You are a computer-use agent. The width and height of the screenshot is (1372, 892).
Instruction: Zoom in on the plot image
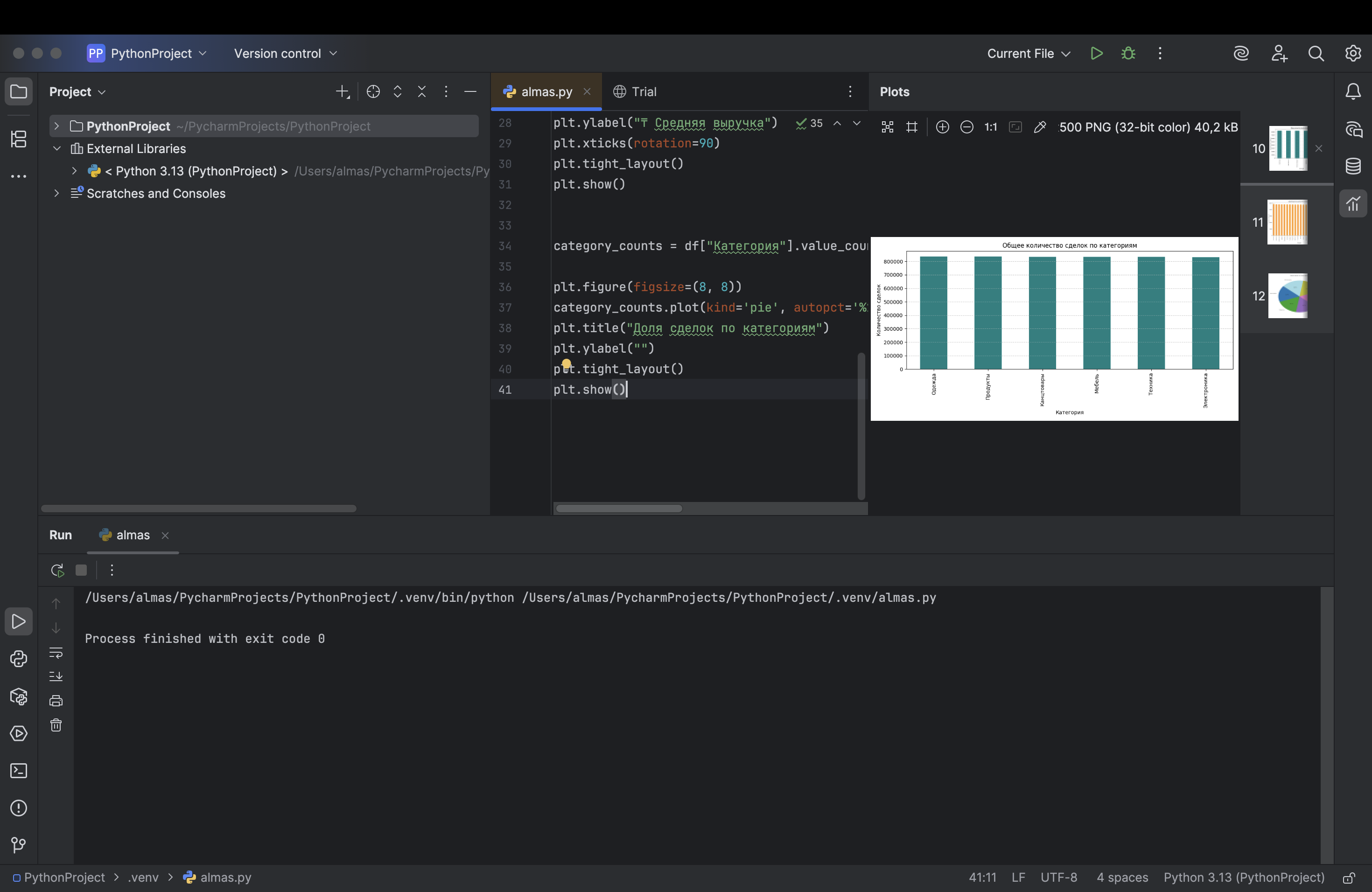pos(942,127)
